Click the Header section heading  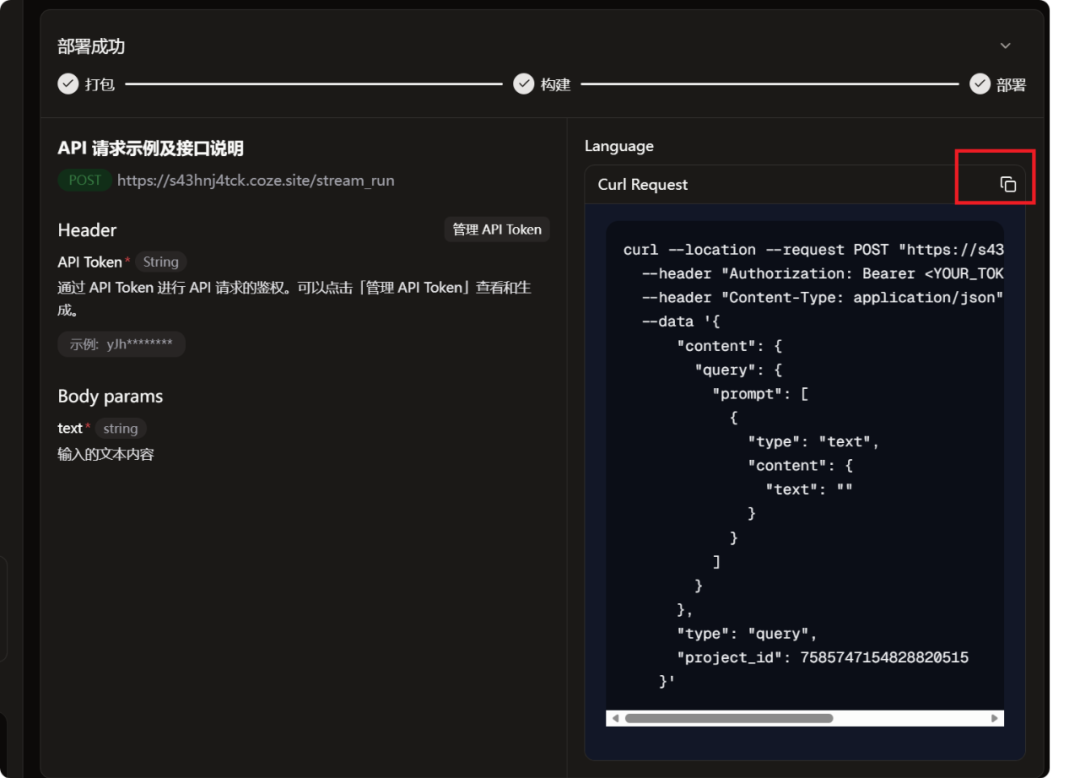click(x=87, y=230)
